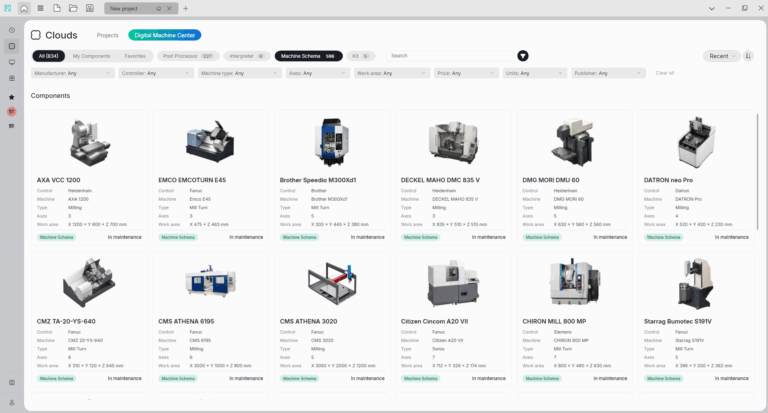Save the project with the floppy icon
The height and width of the screenshot is (413, 768).
click(x=90, y=8)
